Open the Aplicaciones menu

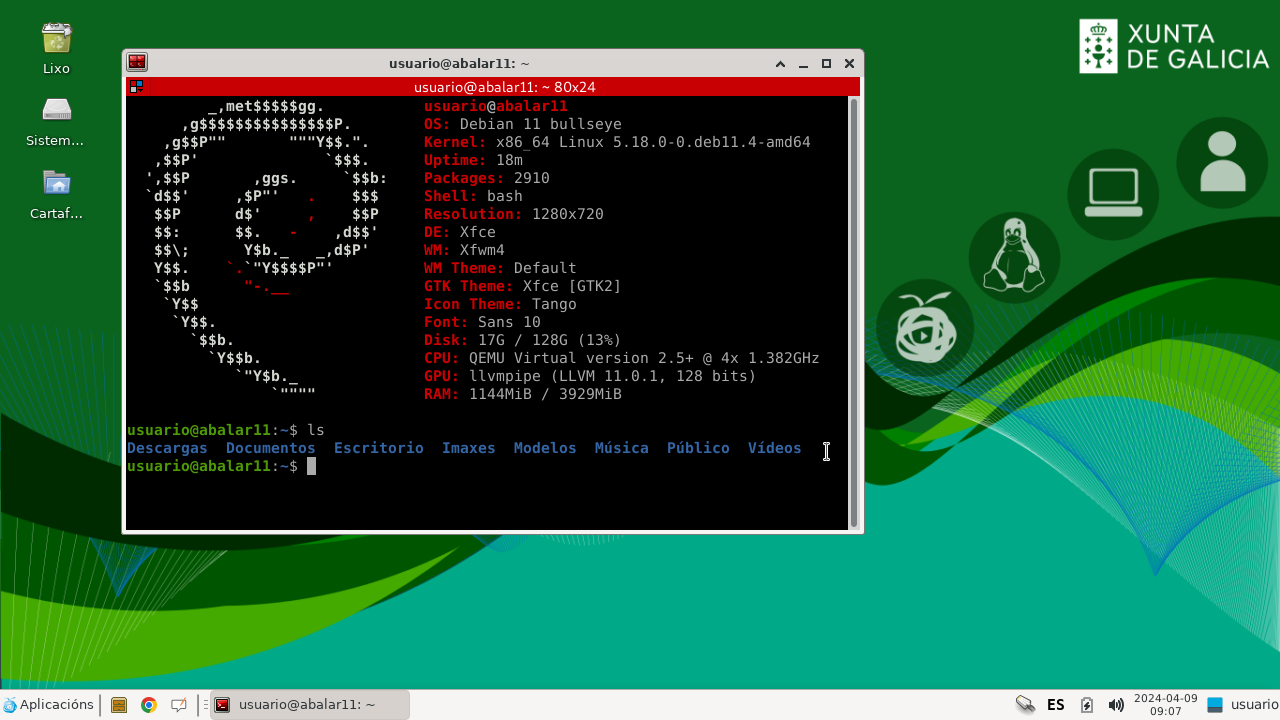tap(50, 704)
